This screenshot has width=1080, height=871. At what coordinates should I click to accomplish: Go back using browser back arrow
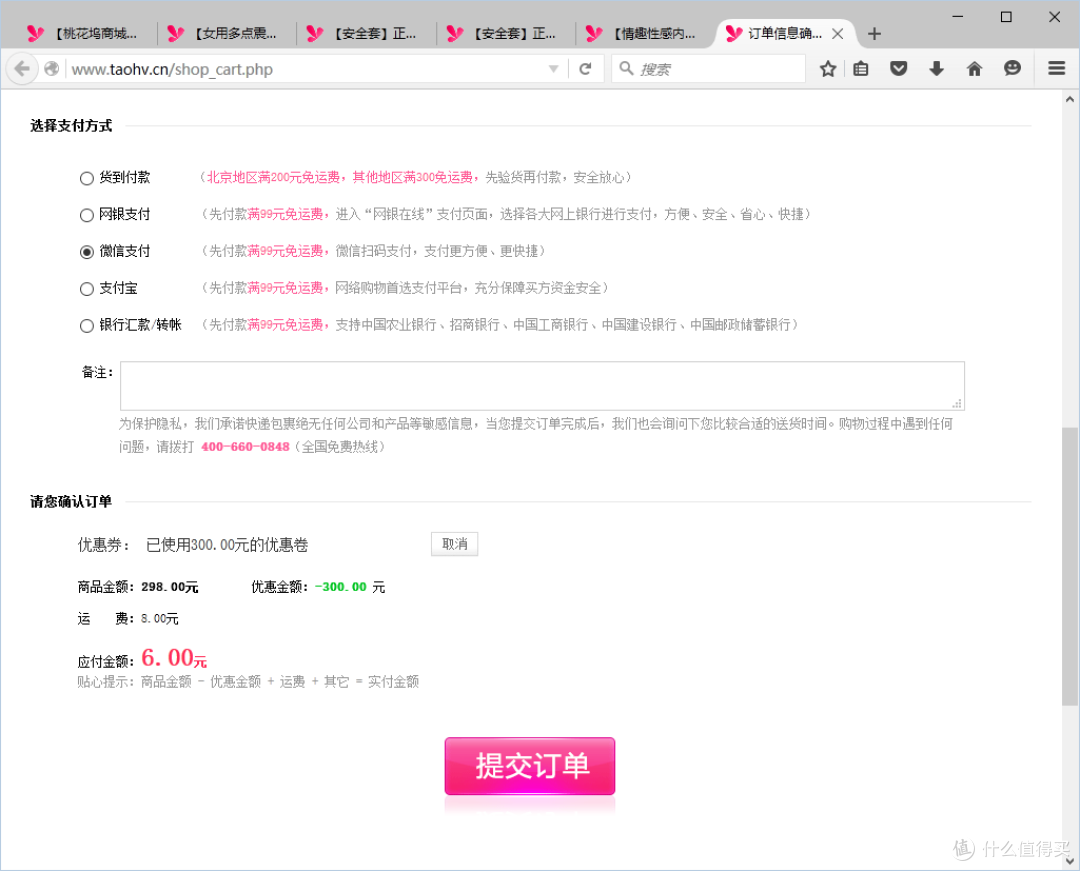[21, 69]
